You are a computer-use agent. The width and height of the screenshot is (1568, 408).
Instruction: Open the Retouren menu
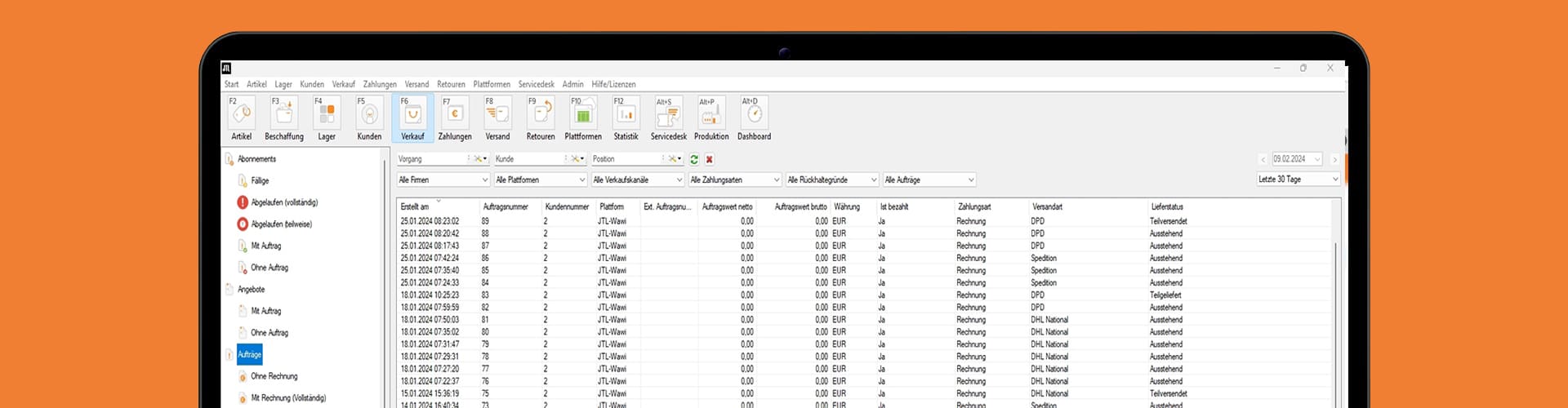451,84
